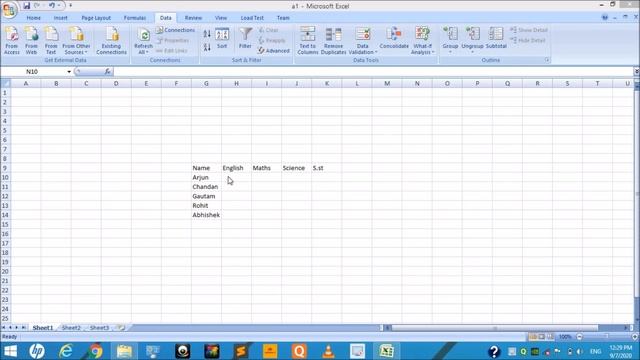
Task: Open Advanced filter options
Action: pos(273,51)
